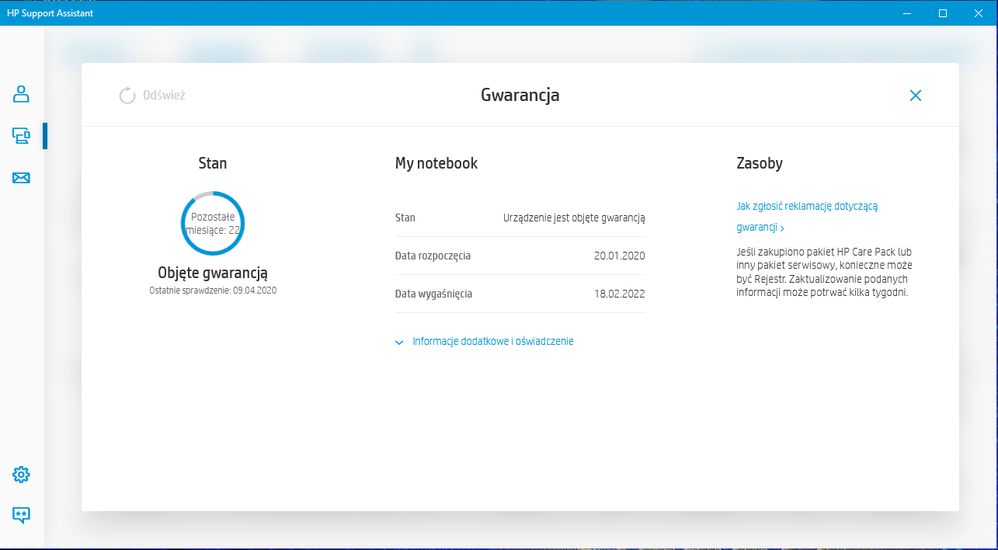Screen dimensions: 998x550
Task: Select the Urządzenie jest objęte gwarancją status text
Action: click(573, 217)
